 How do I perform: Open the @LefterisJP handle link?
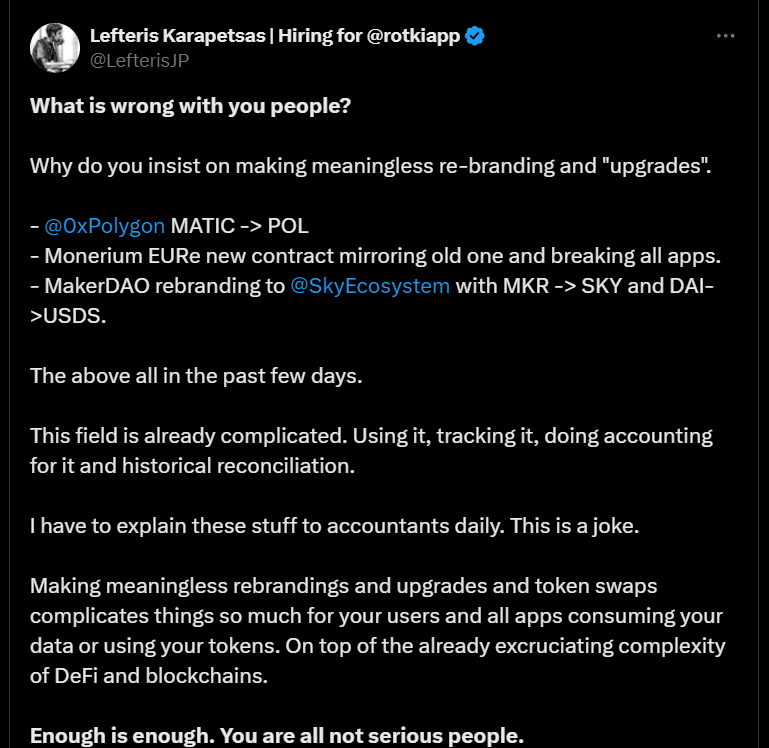pos(139,60)
